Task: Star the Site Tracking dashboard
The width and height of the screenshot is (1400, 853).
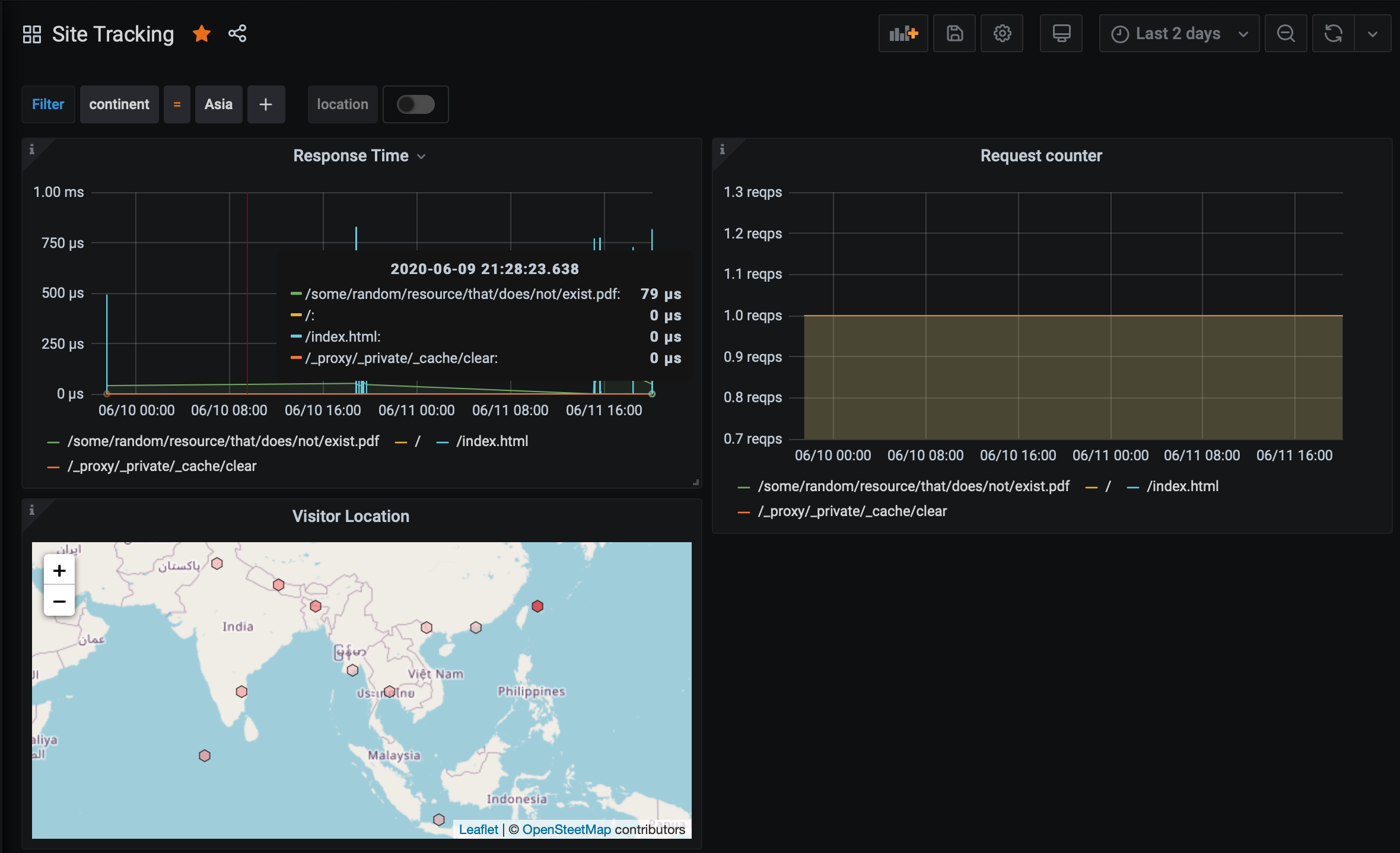Action: point(202,34)
